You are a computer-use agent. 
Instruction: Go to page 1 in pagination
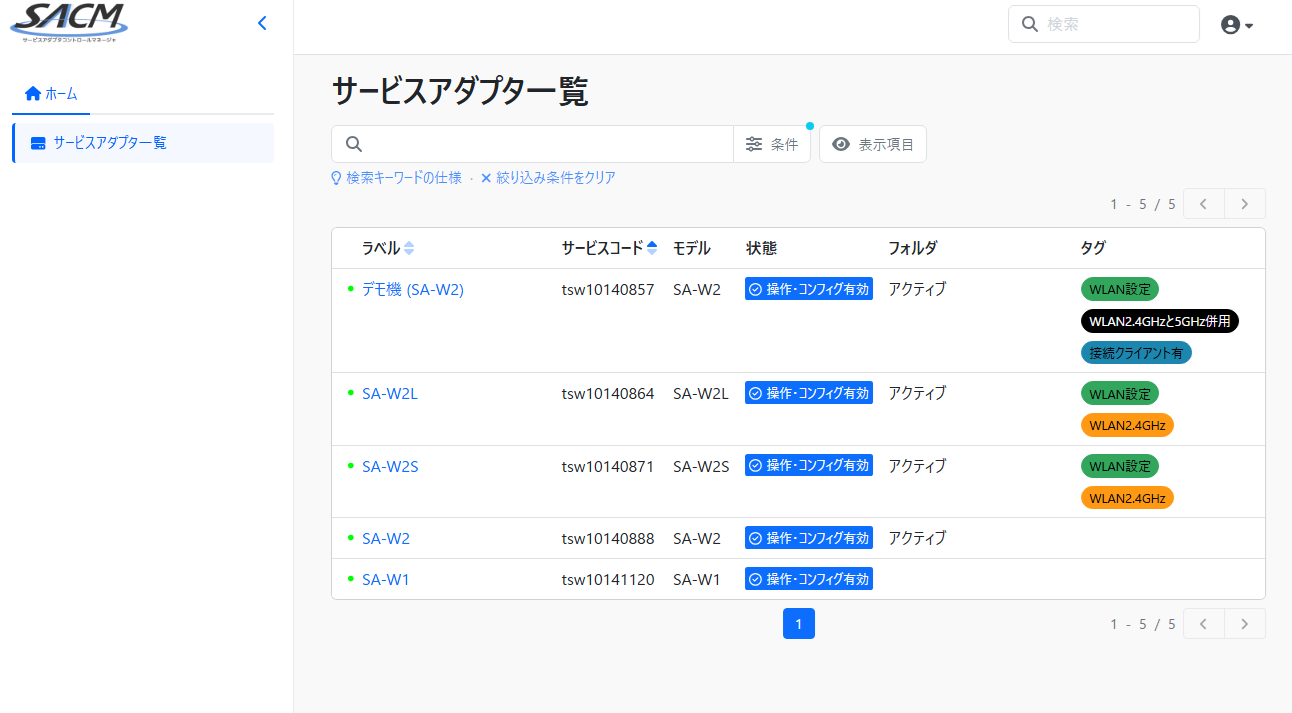(x=798, y=624)
